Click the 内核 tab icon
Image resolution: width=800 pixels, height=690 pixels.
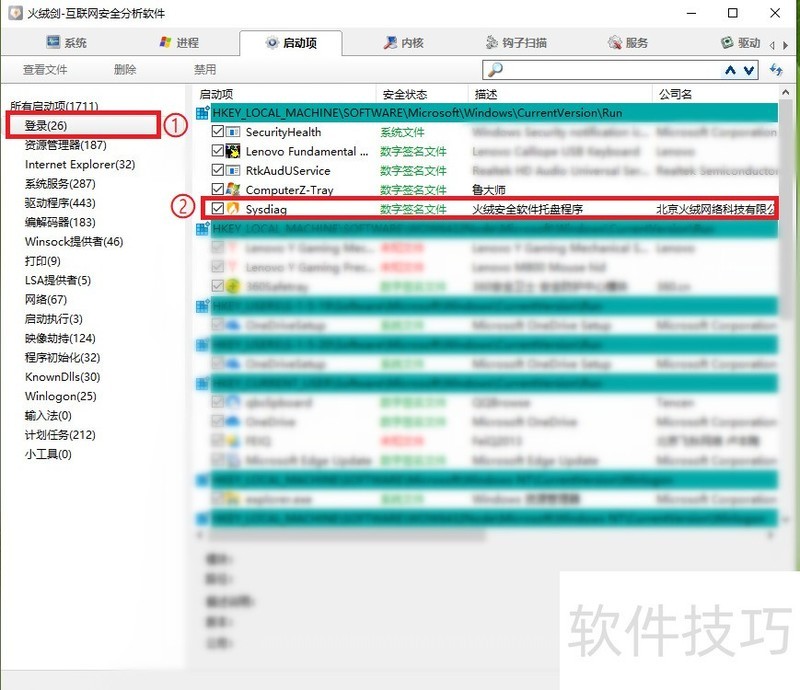point(390,42)
